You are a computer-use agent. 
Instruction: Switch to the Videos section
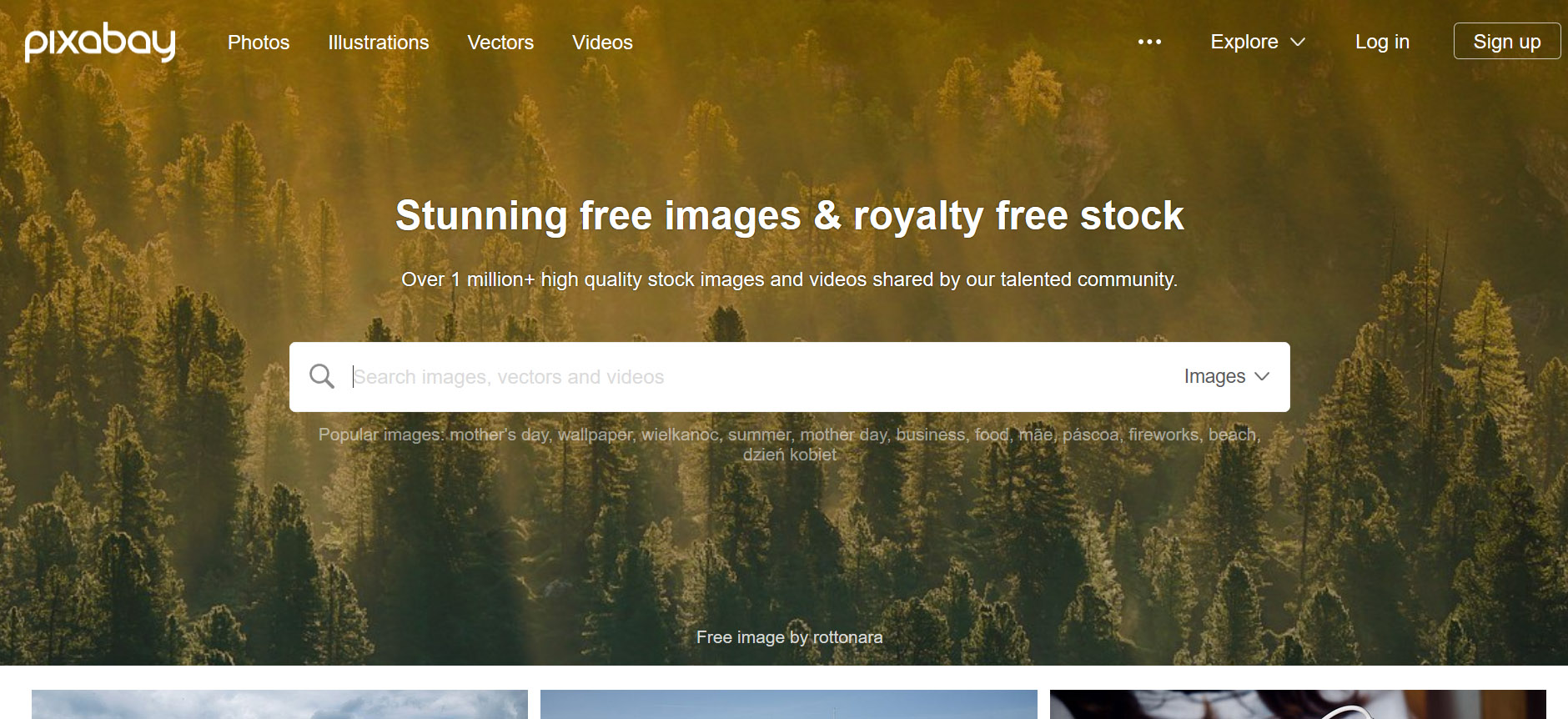(x=602, y=43)
